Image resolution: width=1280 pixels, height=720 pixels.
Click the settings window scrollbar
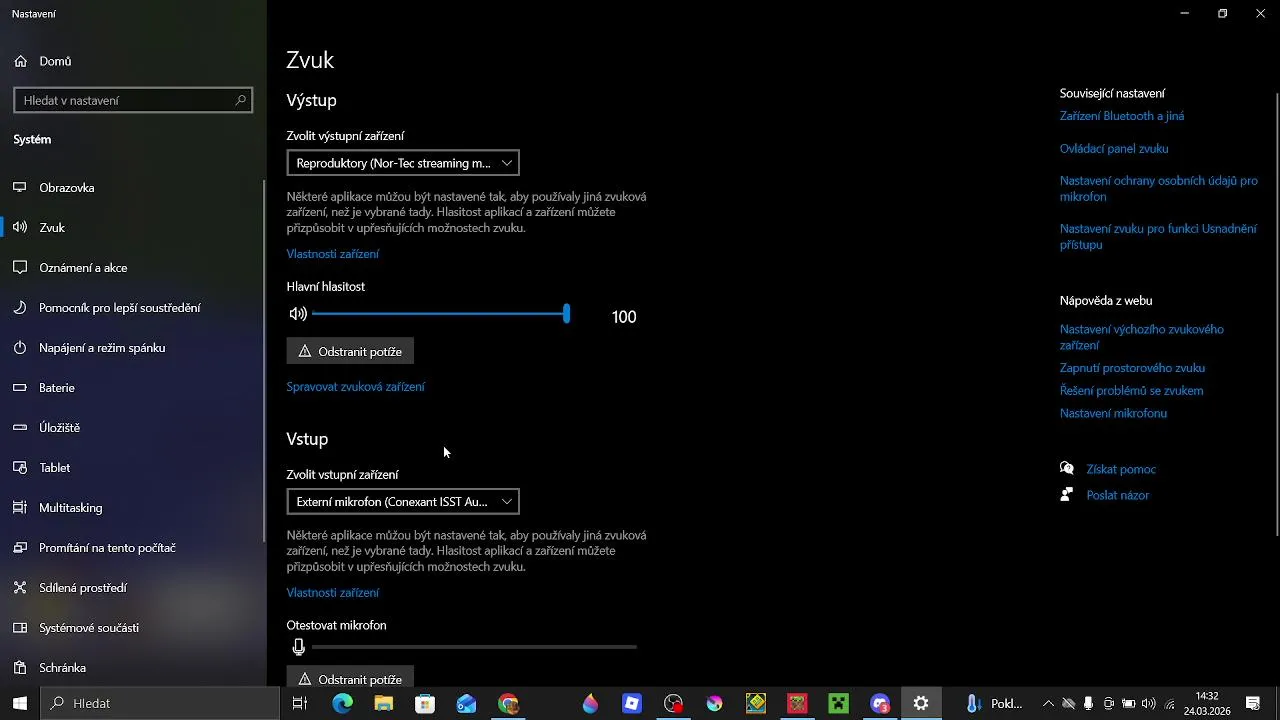(x=1276, y=315)
